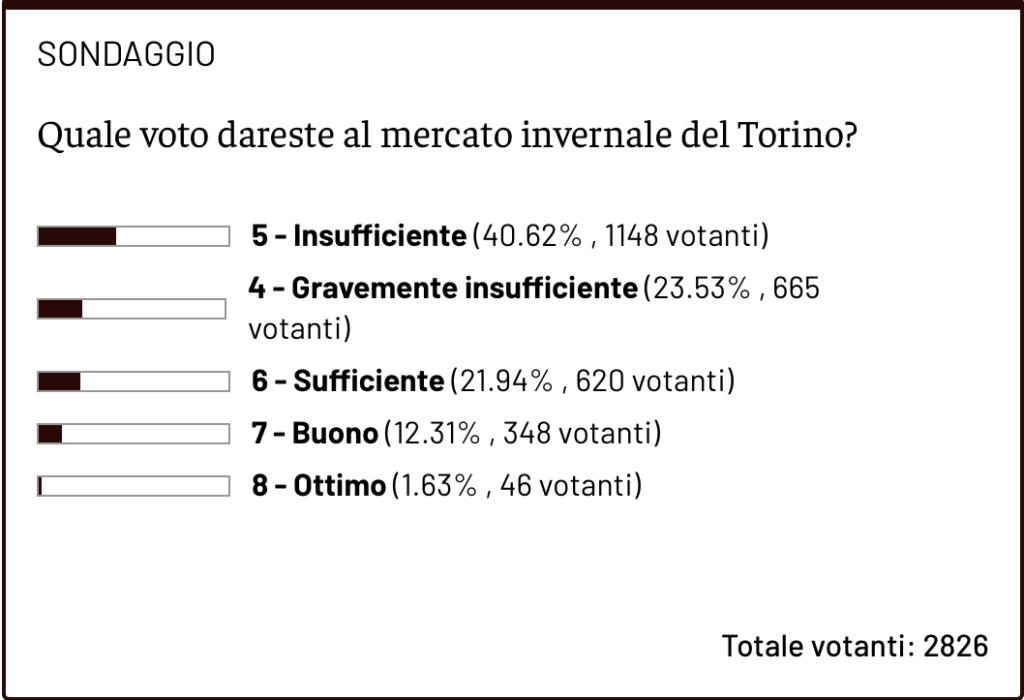Viewport: 1024px width, 700px height.
Task: Select the "5 - Insufficiente" option label
Action: pos(358,237)
